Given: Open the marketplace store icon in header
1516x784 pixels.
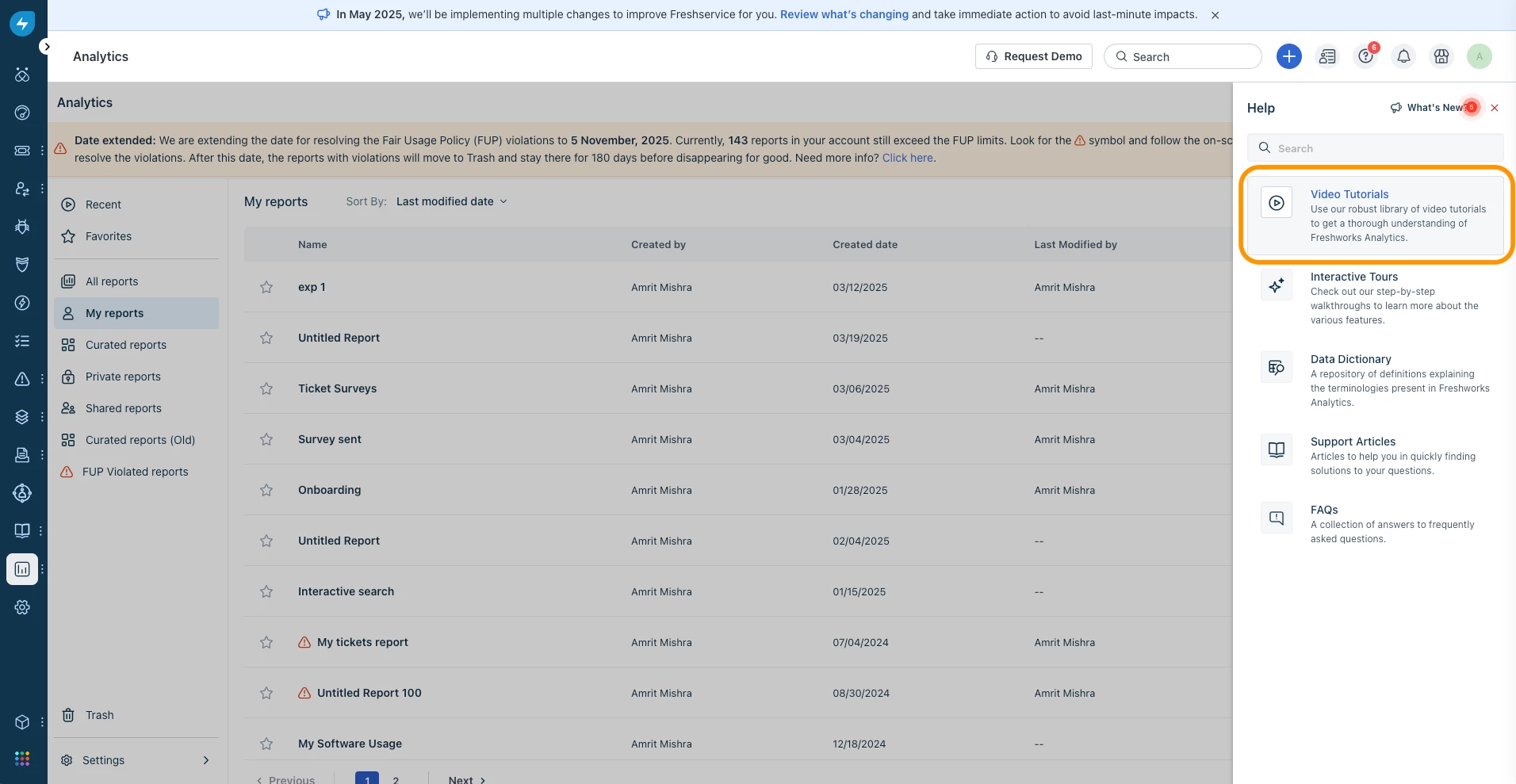Looking at the screenshot, I should (x=1441, y=56).
